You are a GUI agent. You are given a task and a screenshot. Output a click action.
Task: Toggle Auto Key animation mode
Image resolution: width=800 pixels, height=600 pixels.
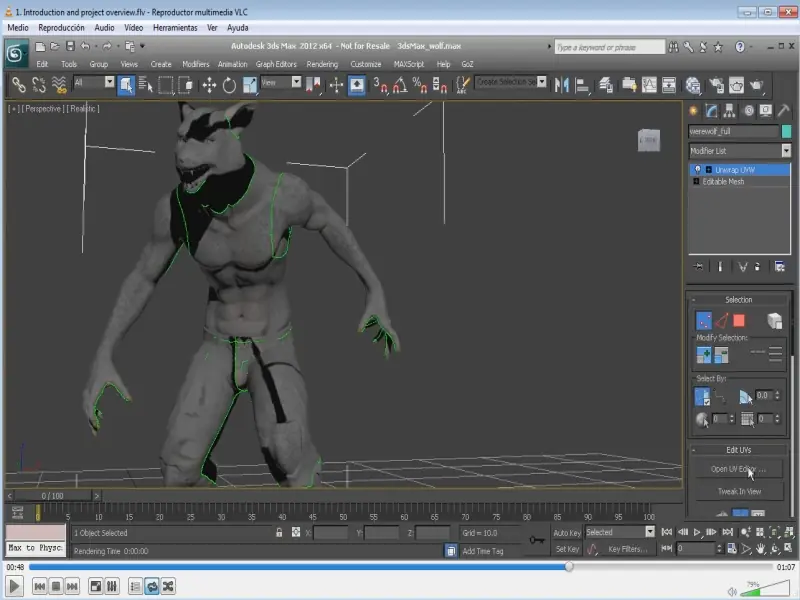click(567, 533)
